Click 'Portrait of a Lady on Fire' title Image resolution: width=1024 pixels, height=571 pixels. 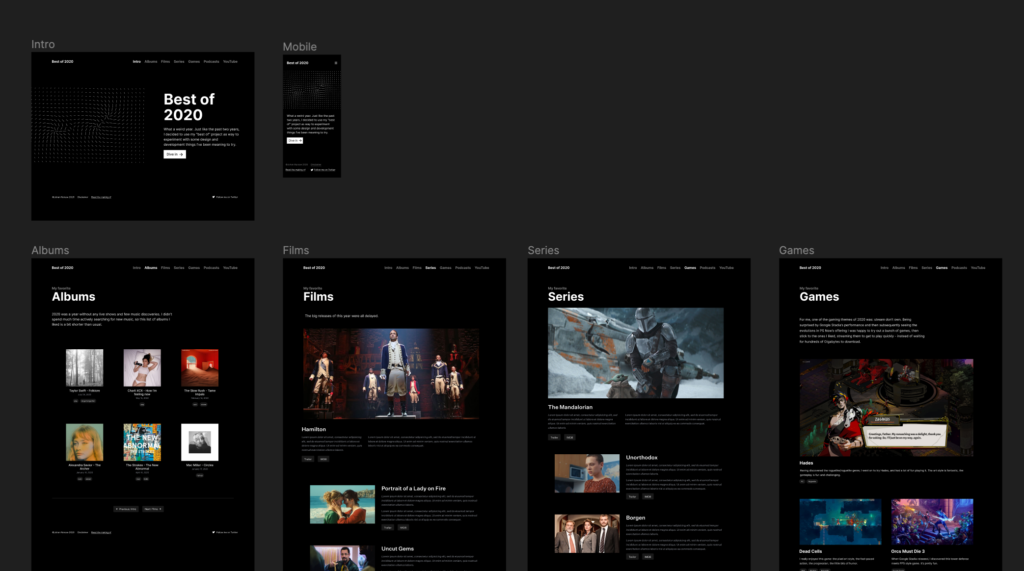(413, 489)
